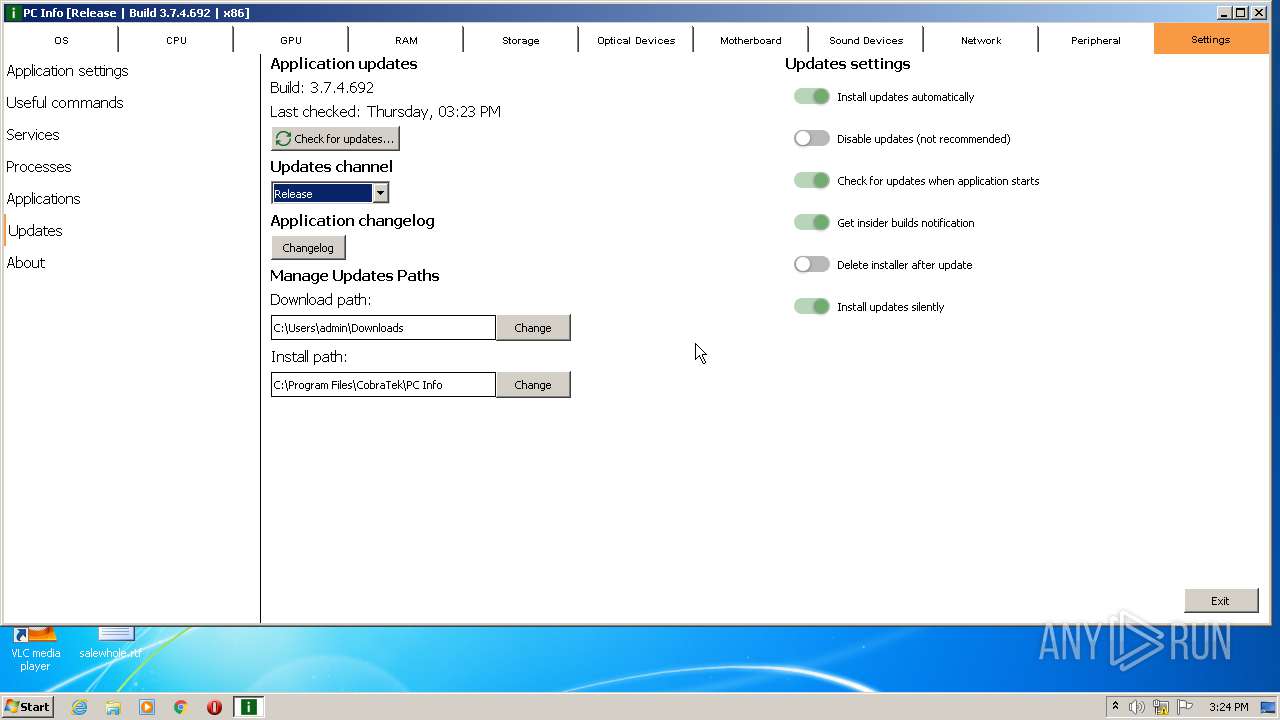
Task: Click the Download path text field
Action: 383,328
